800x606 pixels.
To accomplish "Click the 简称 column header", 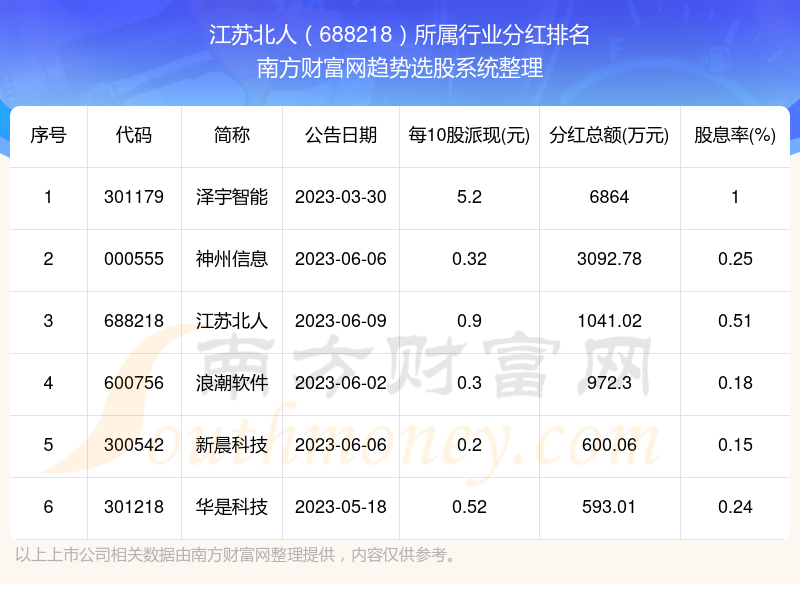I will pos(232,136).
